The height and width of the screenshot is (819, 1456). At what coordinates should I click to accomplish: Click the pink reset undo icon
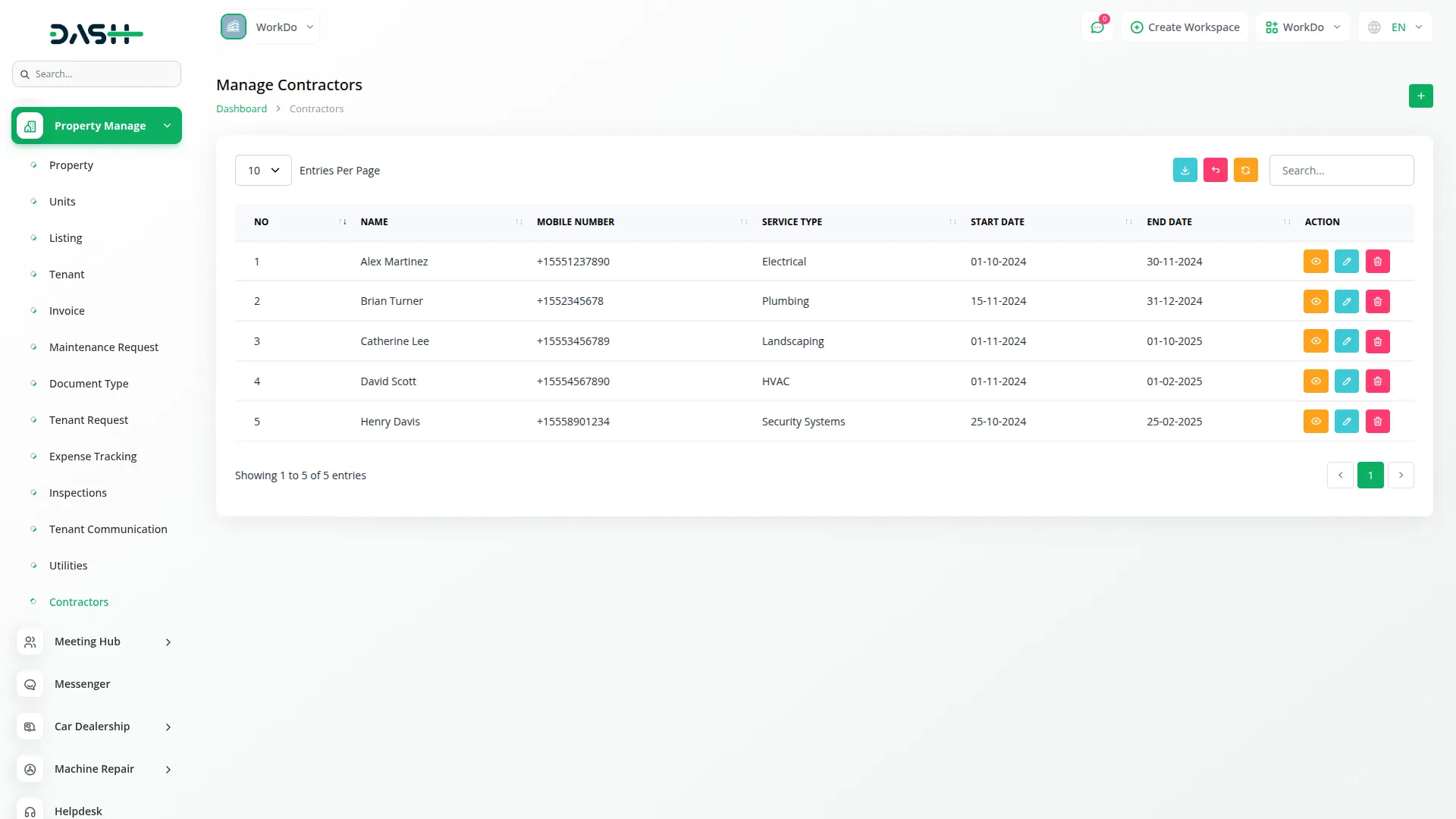coord(1215,171)
